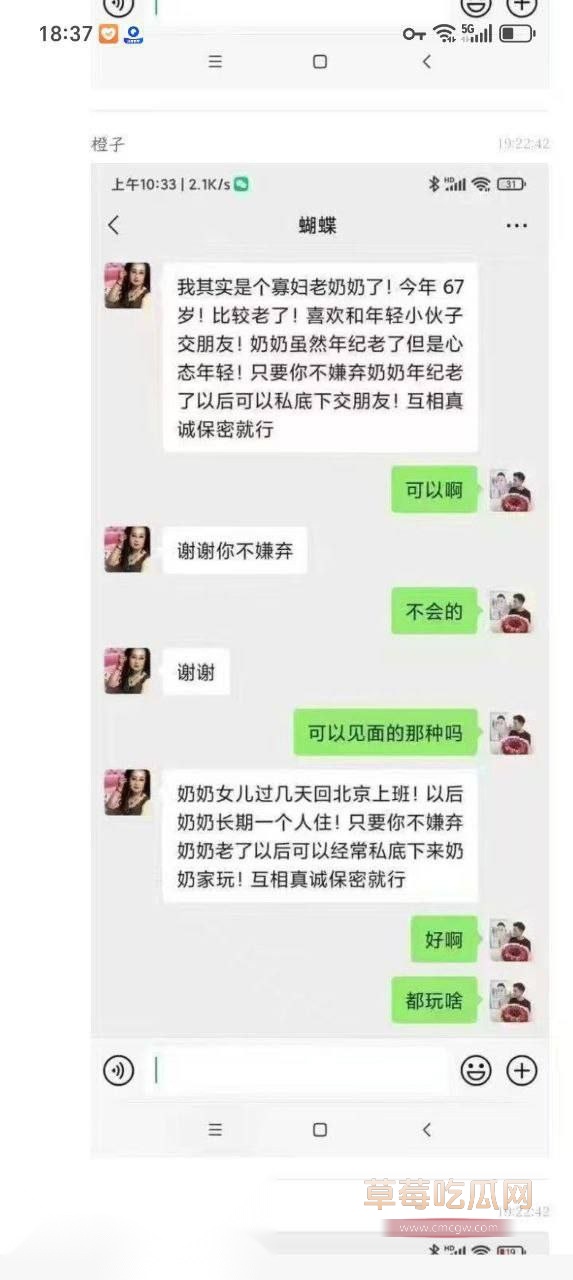Open 蝴蝶's avatar on the first message
The image size is (573, 1280).
click(127, 285)
